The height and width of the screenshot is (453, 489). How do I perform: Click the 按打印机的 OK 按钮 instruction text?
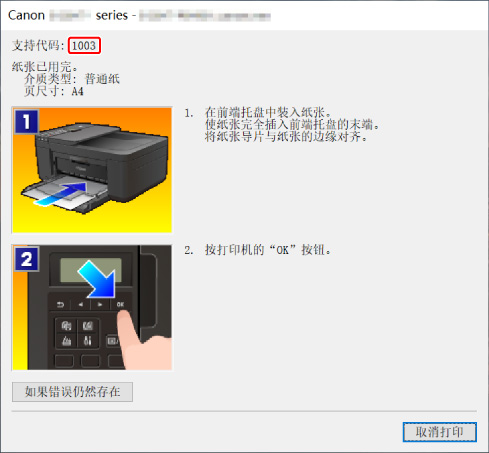pyautogui.click(x=268, y=250)
